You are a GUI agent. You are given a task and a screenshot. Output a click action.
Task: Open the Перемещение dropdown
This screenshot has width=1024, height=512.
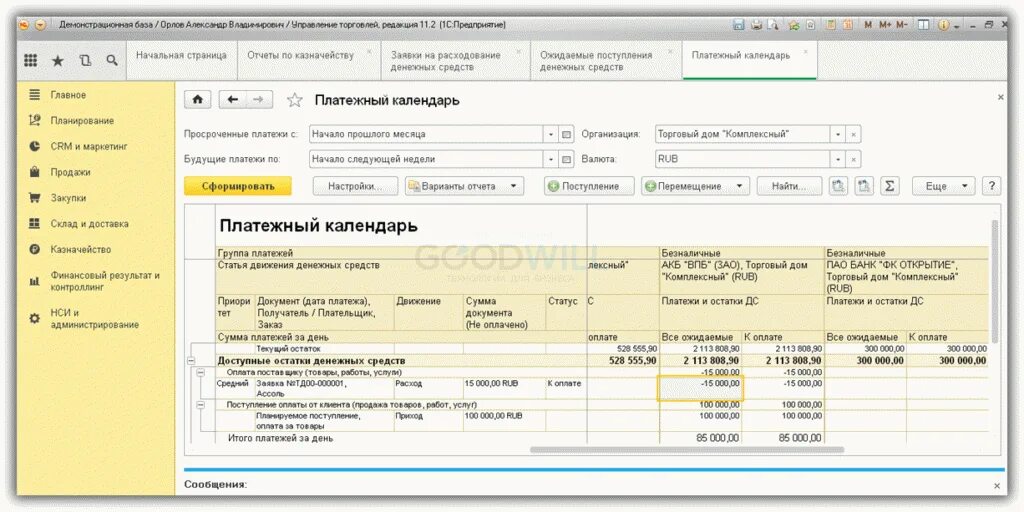click(x=695, y=186)
